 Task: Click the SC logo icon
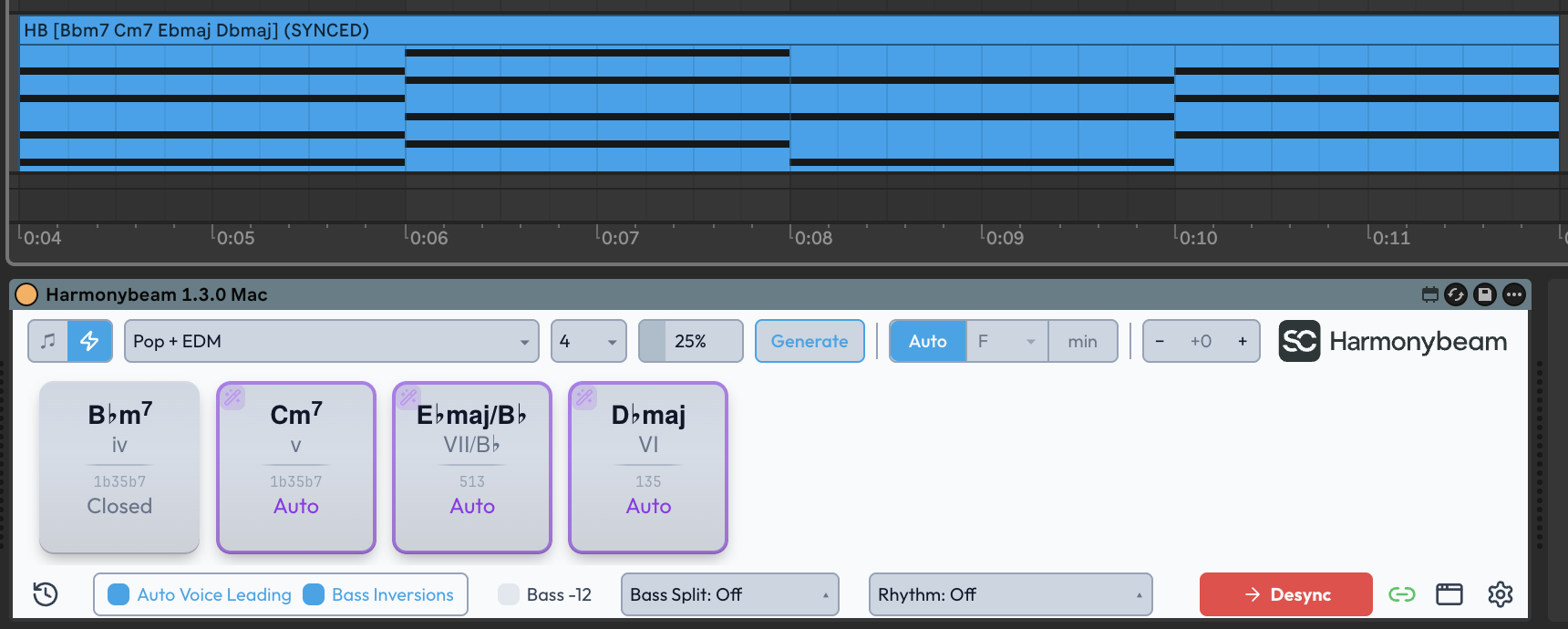click(x=1299, y=341)
